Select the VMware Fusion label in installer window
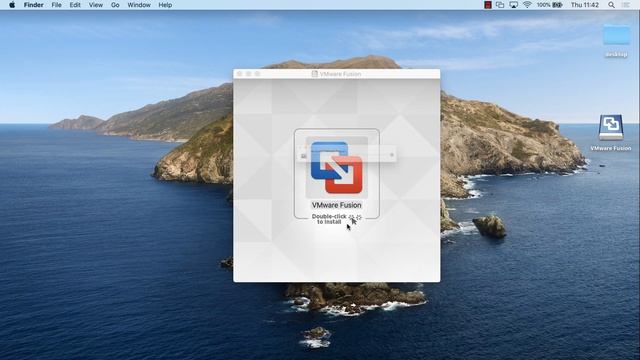 coord(336,205)
